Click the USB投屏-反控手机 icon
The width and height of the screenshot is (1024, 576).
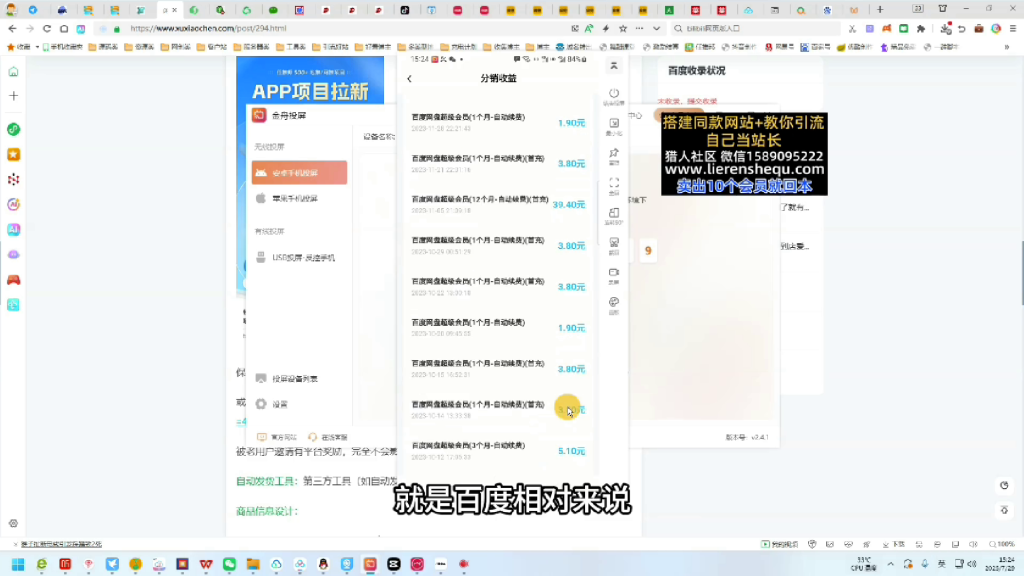(x=262, y=254)
